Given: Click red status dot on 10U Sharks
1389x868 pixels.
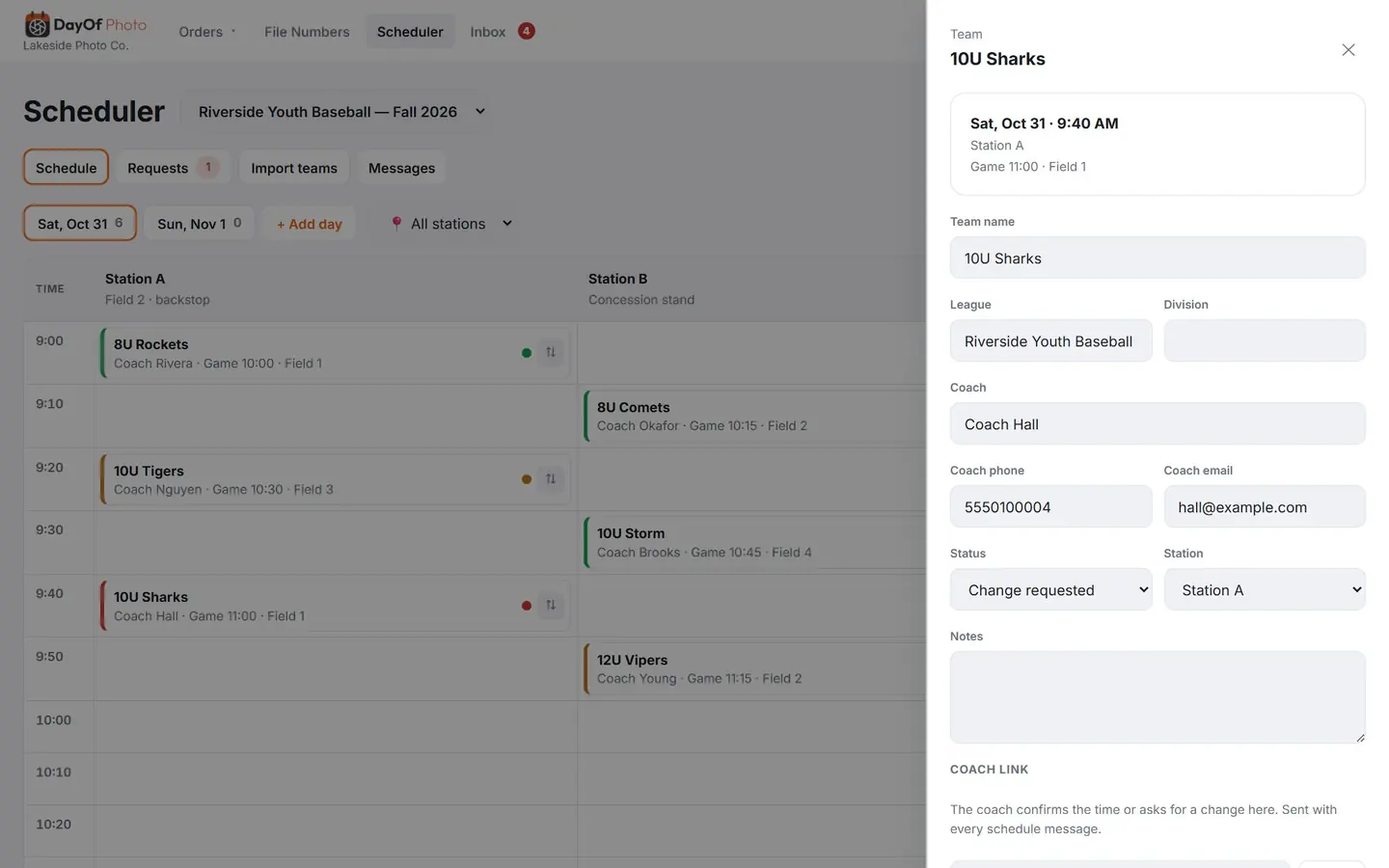Looking at the screenshot, I should (x=527, y=606).
